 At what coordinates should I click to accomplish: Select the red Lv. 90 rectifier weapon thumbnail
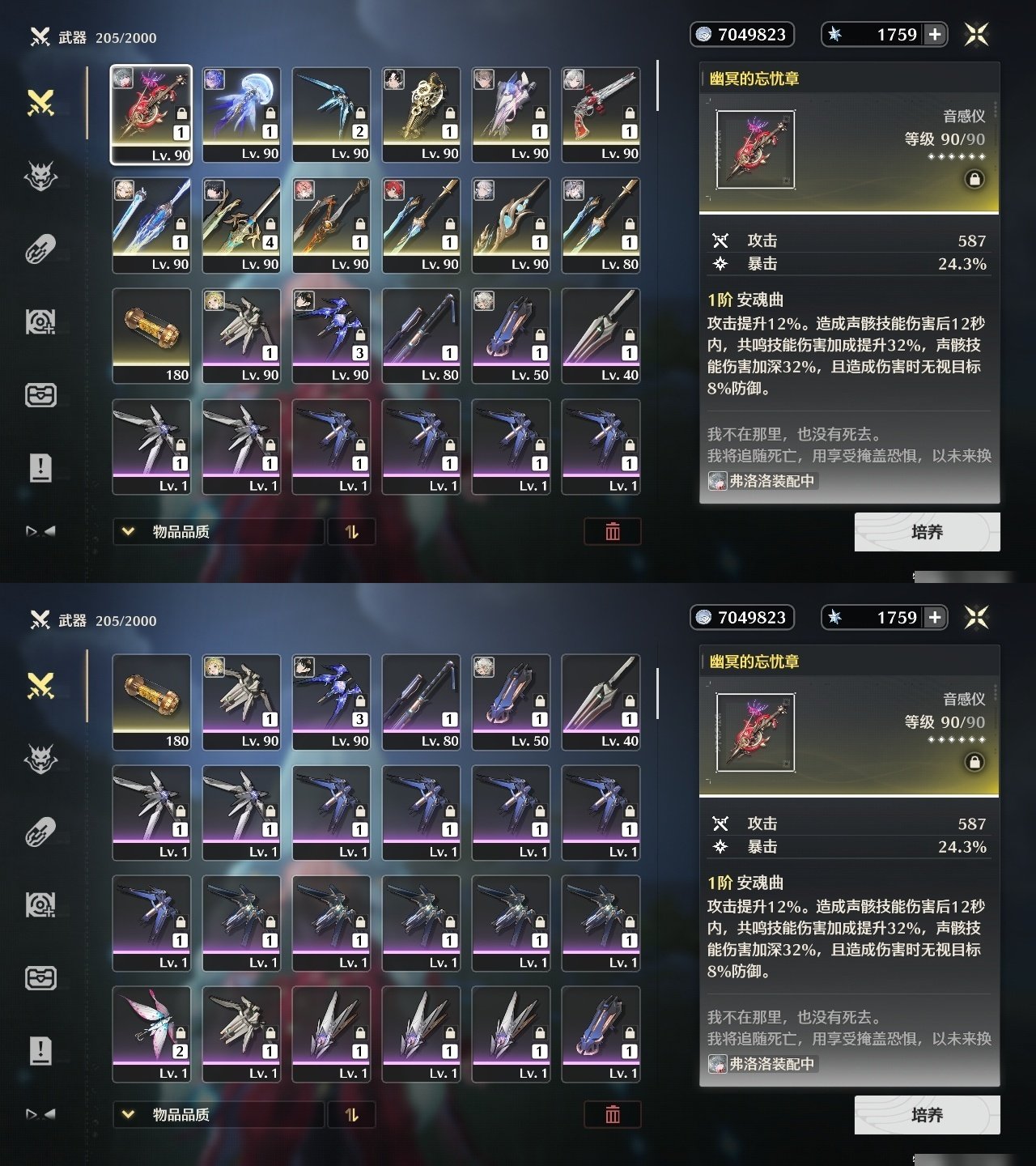click(151, 115)
